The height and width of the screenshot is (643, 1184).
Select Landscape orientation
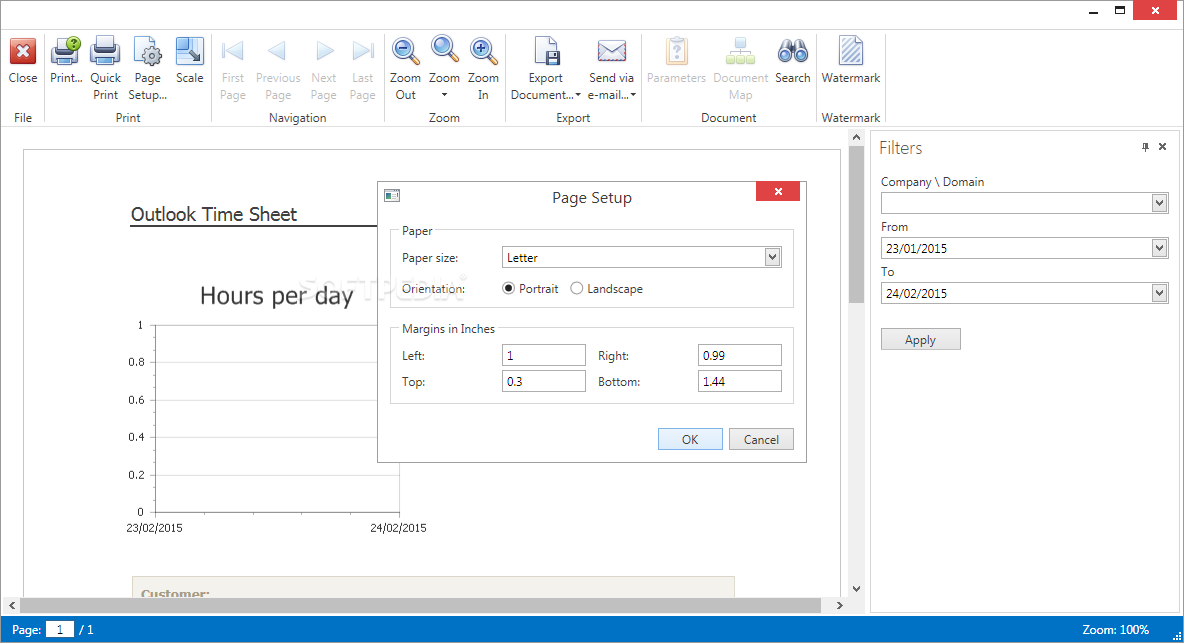(x=577, y=288)
